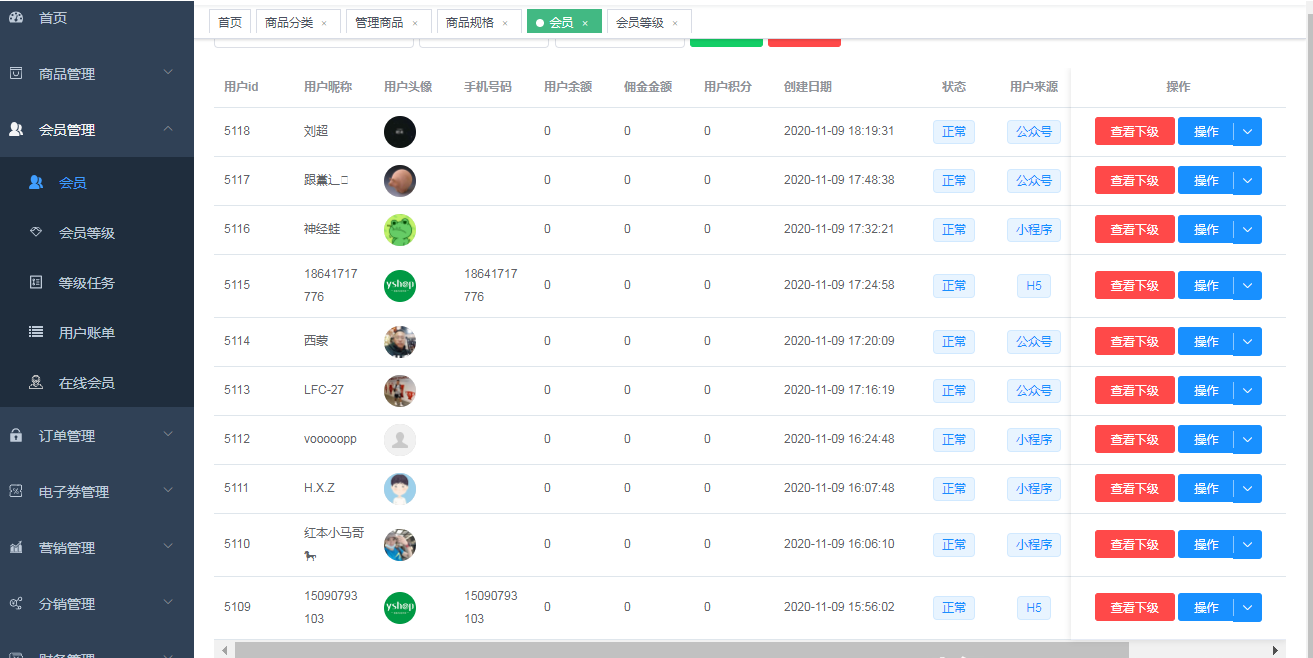1313x658 pixels.
Task: Close the 管理商品 tab
Action: [415, 23]
